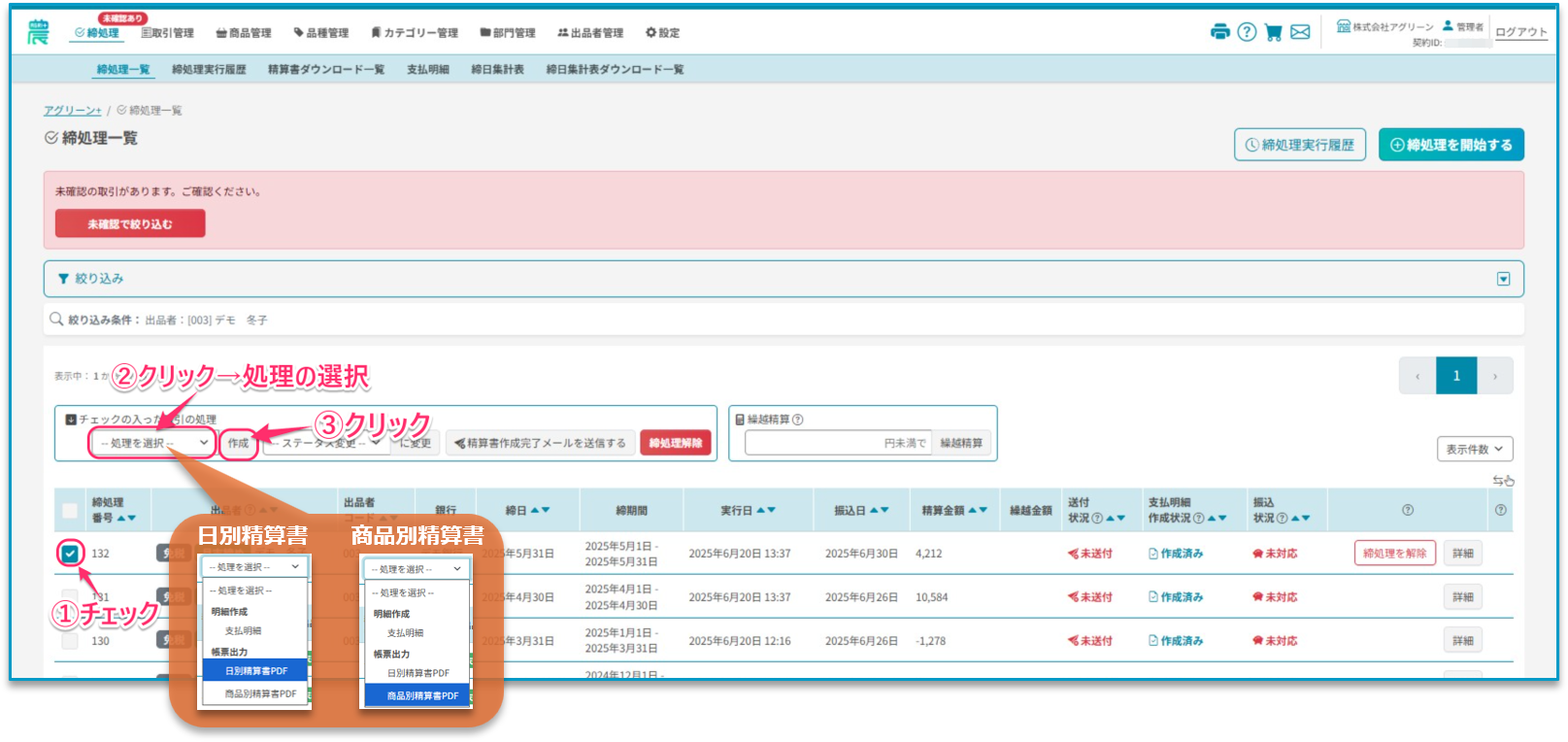Expand the 絞り込み filter panel chevron
Image resolution: width=1568 pixels, height=742 pixels.
[x=1503, y=279]
